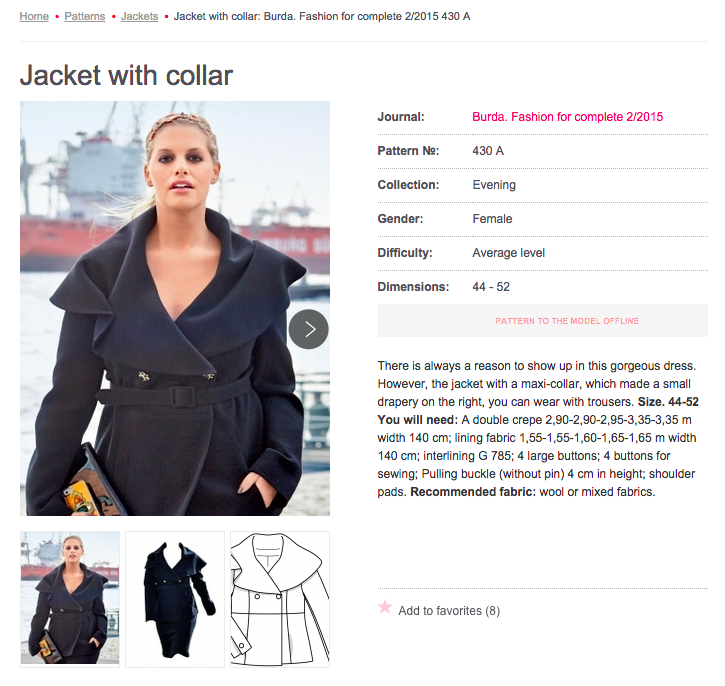Viewport: 725px width, 686px height.
Task: Open Burda Fashion for complete 2/2015 journal
Action: (x=567, y=116)
